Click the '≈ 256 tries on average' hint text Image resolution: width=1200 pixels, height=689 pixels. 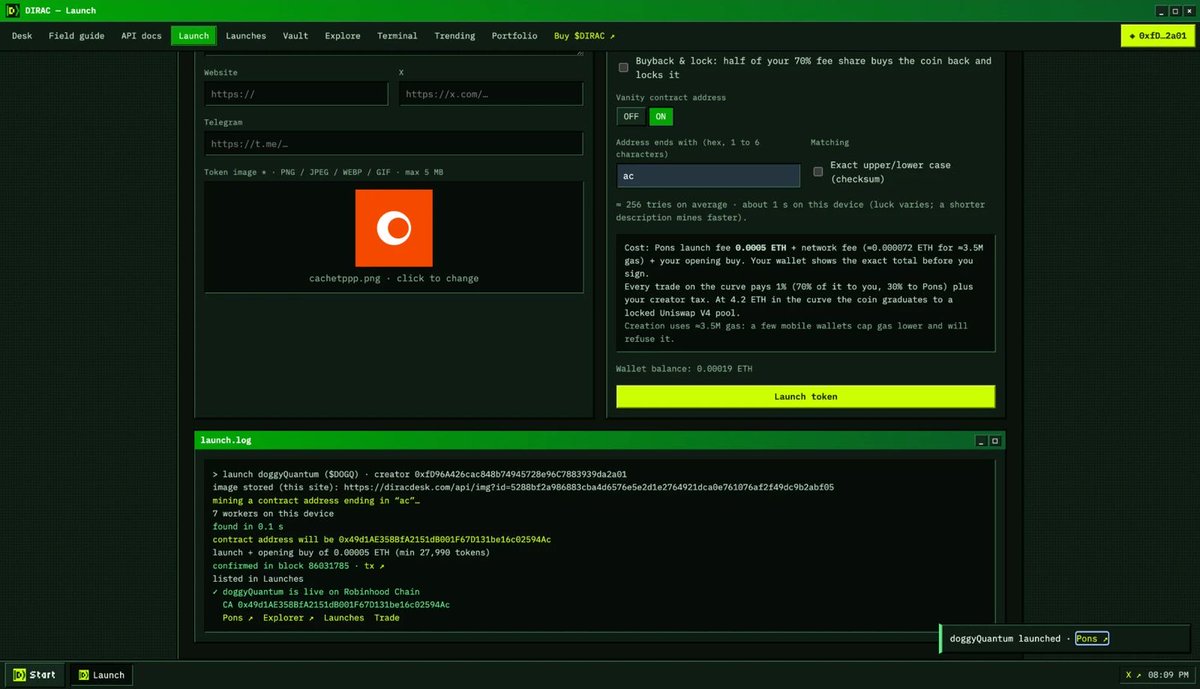pyautogui.click(x=801, y=210)
